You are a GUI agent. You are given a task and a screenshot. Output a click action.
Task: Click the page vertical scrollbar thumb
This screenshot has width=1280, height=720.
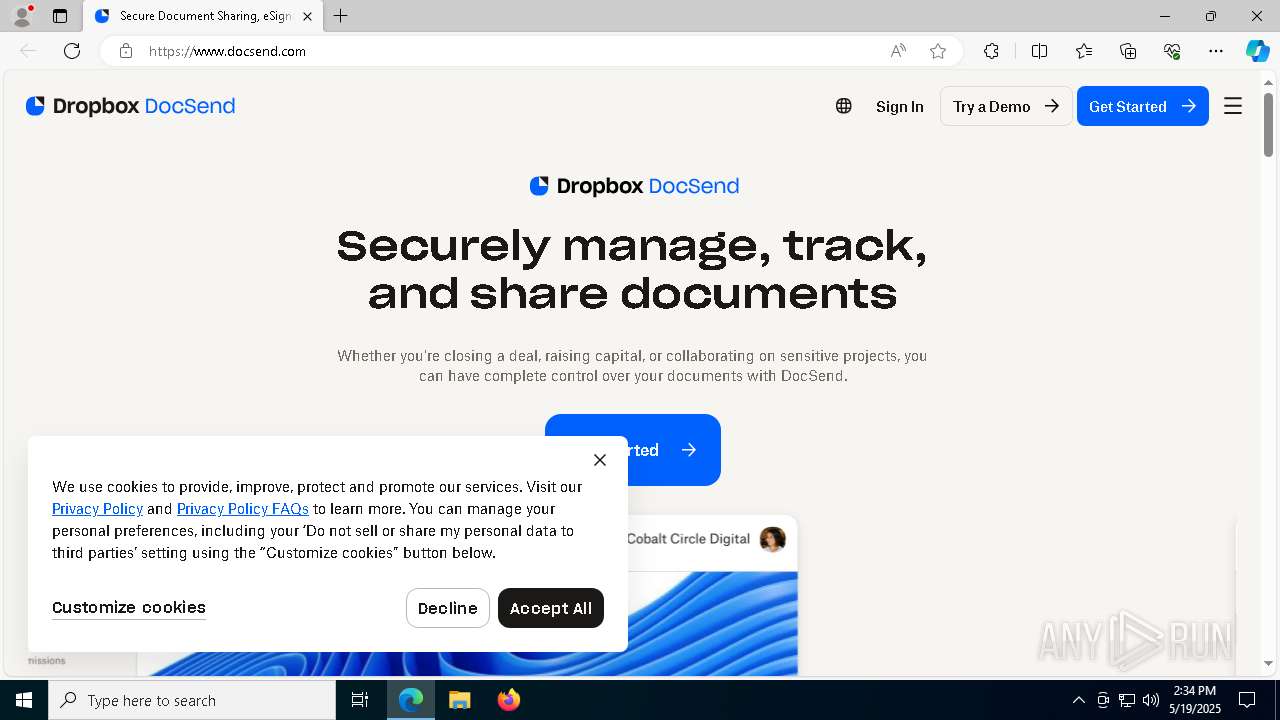pos(1268,124)
